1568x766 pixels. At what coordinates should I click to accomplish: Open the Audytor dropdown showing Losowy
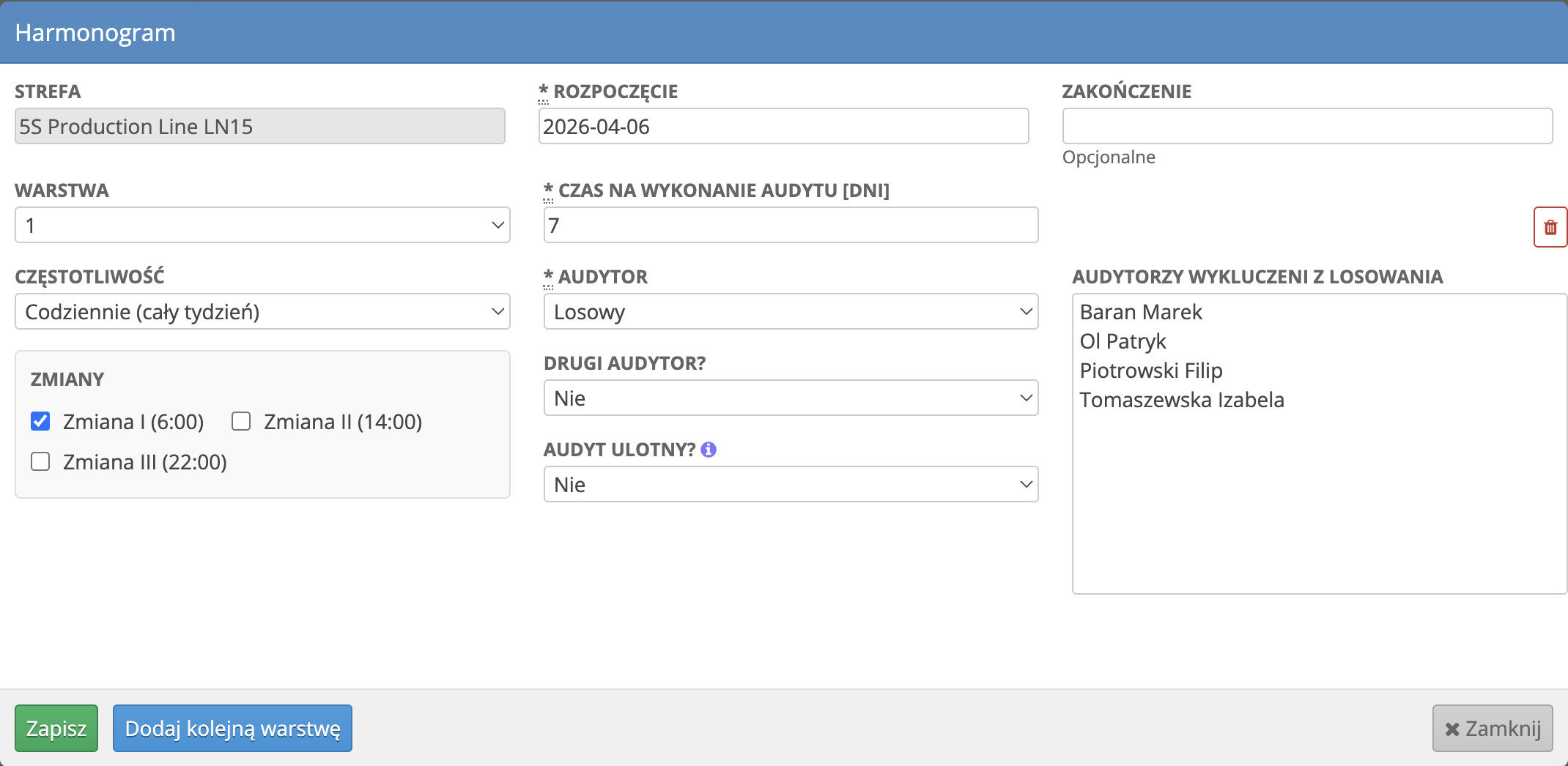791,311
